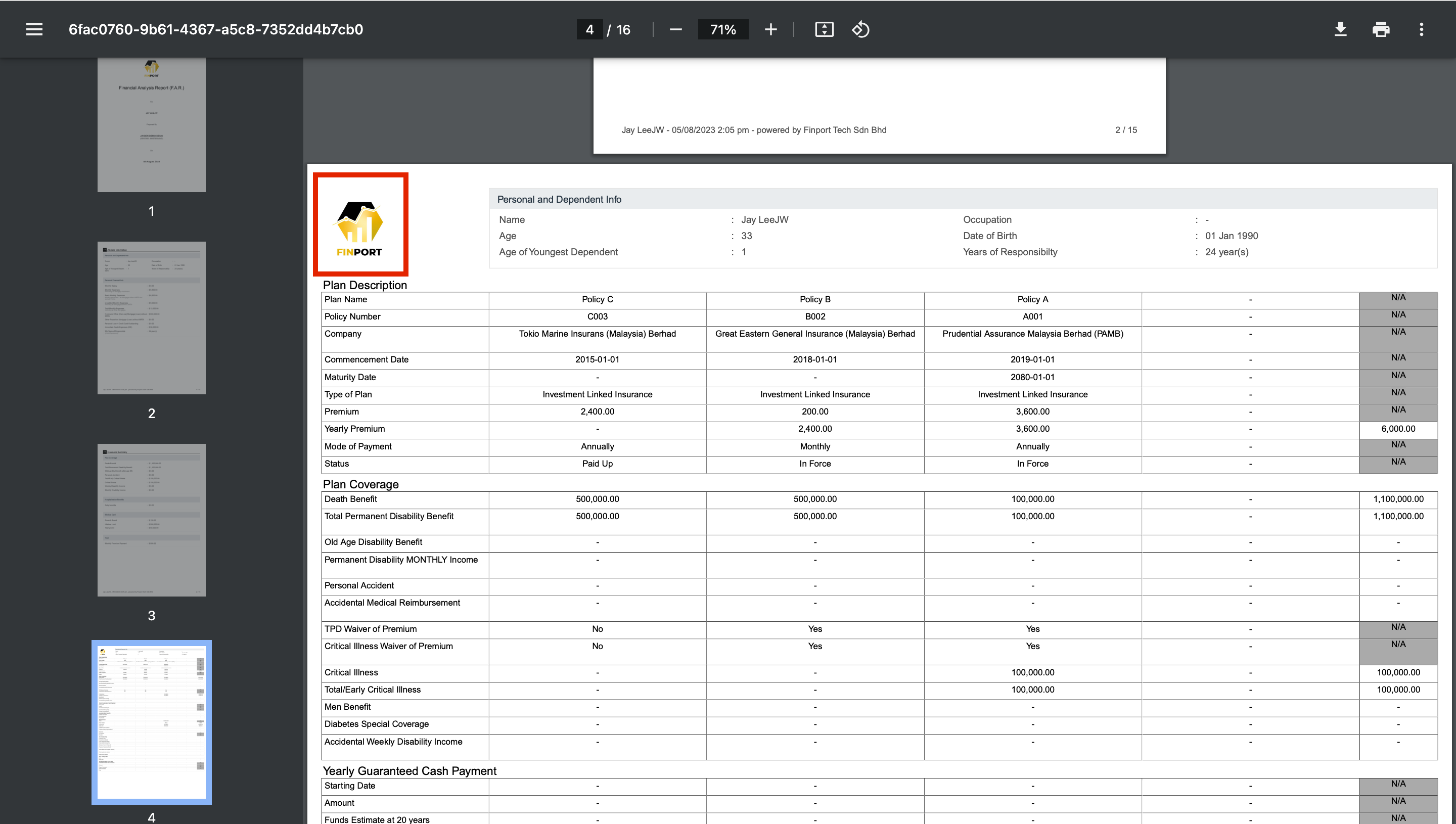Select the date of birth '01 Jan 1990'
This screenshot has height=824, width=1456.
click(1232, 236)
